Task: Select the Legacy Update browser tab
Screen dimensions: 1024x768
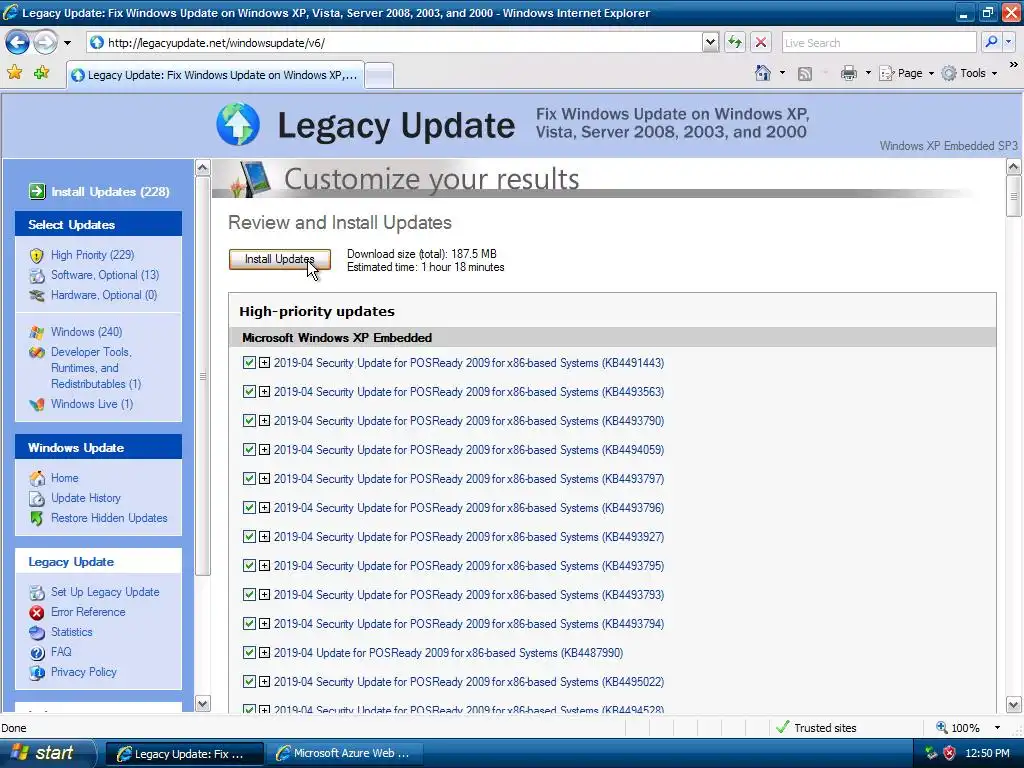Action: 214,75
